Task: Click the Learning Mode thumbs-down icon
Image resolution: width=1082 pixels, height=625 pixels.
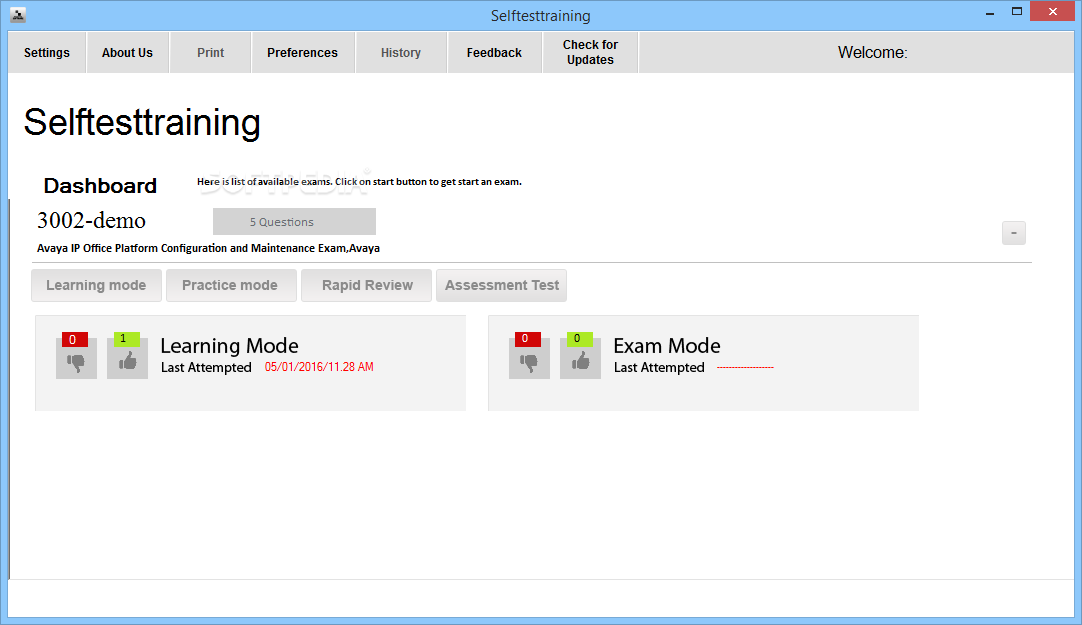Action: click(76, 361)
